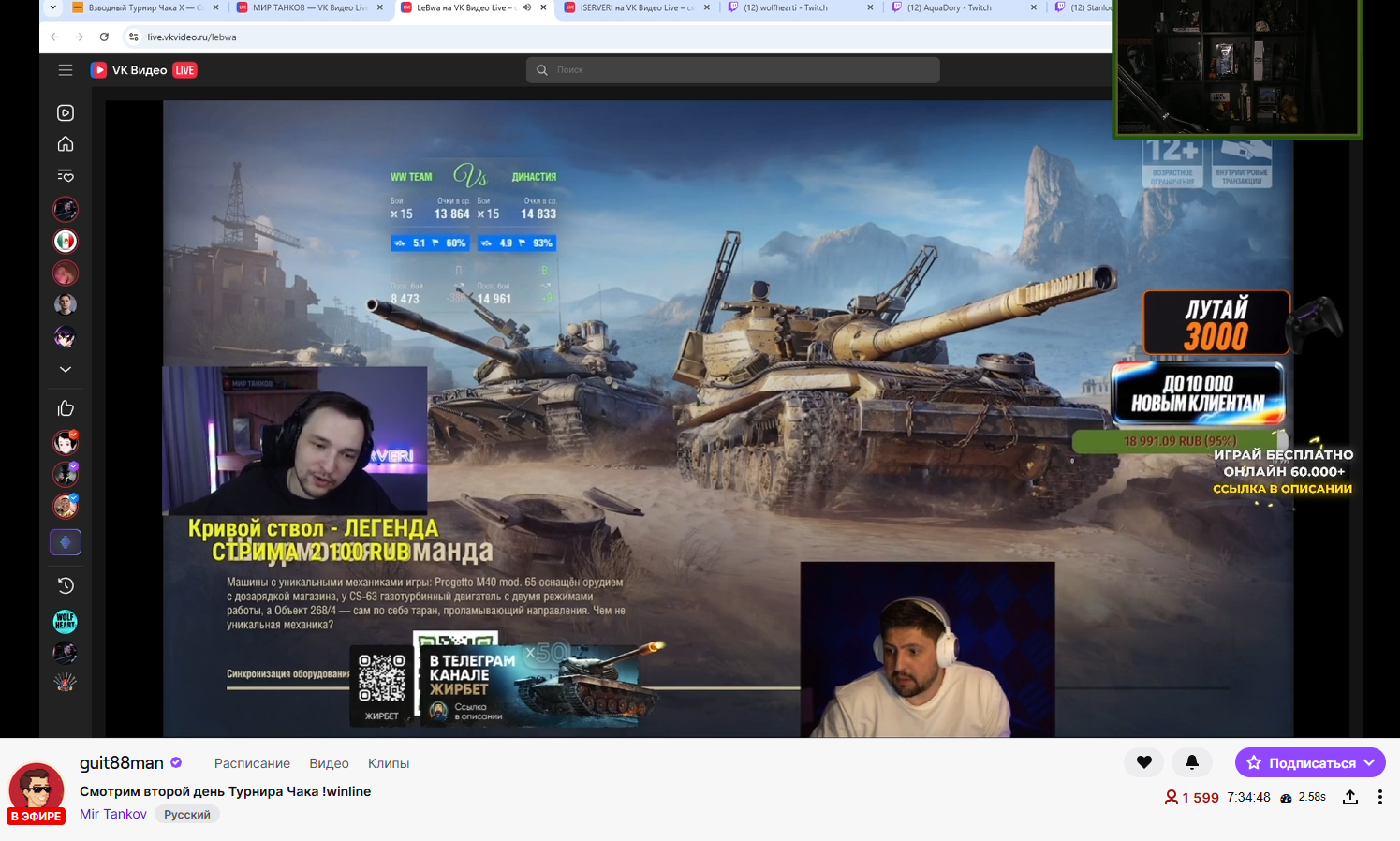Open the Mir Tankov category link
The image size is (1400, 841).
coord(113,814)
